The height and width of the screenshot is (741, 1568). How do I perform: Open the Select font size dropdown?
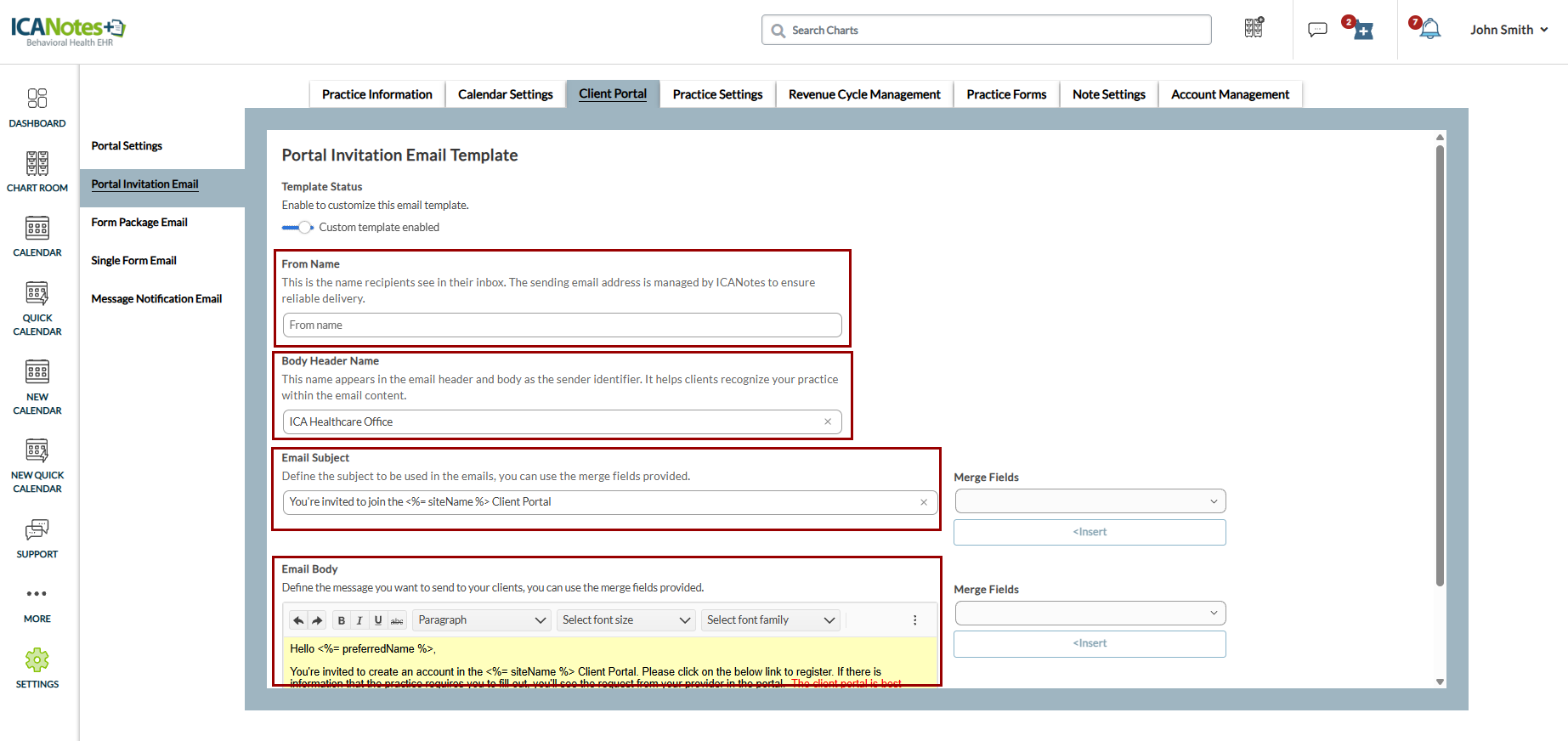pyautogui.click(x=626, y=620)
